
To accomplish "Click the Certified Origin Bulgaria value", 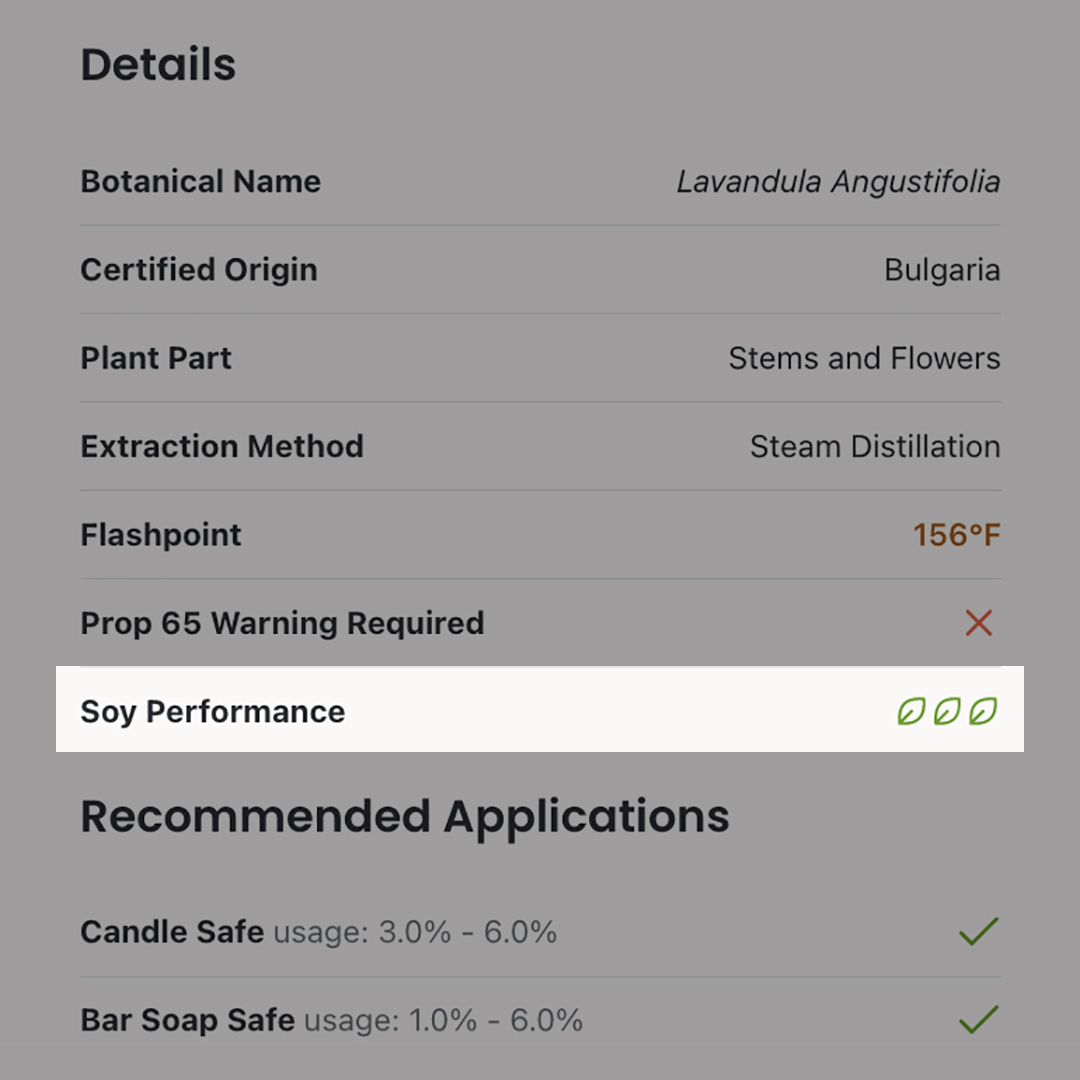I will point(942,269).
